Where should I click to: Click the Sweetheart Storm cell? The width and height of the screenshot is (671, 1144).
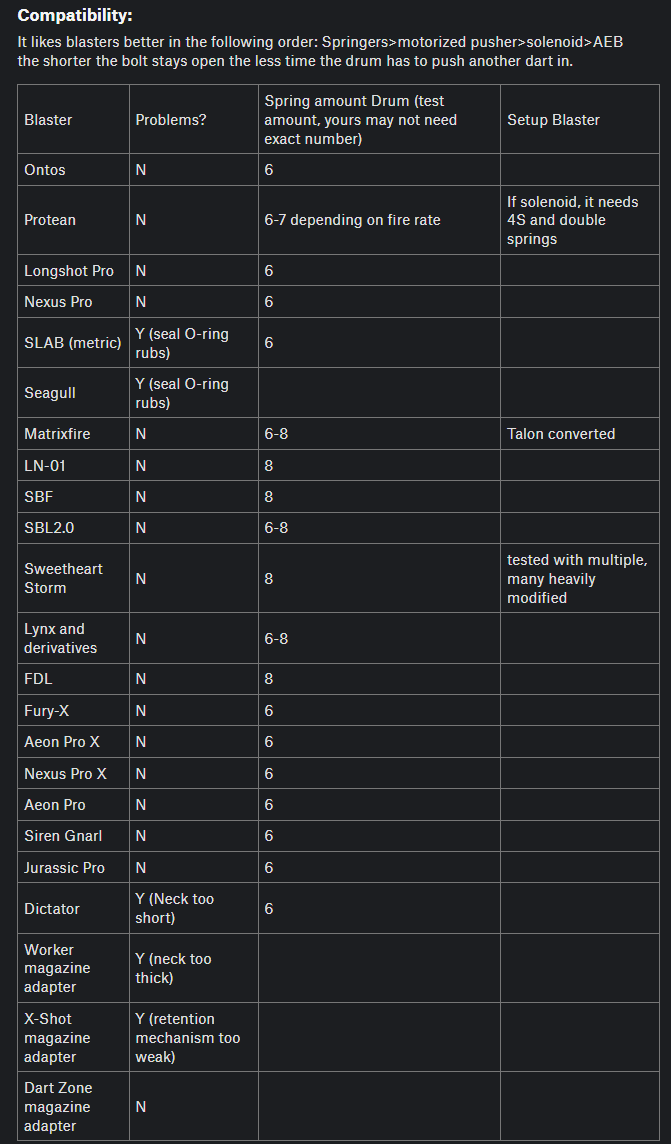coord(63,578)
